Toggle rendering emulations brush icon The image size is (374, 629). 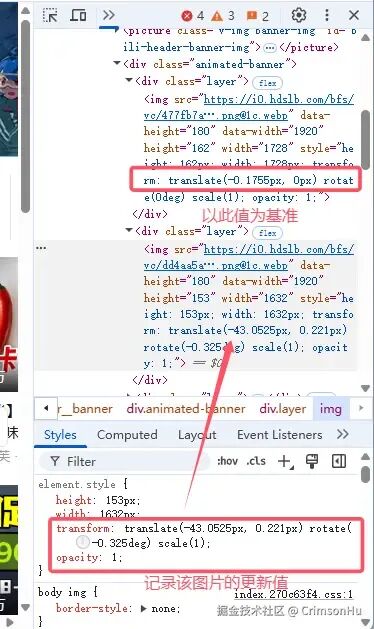(312, 461)
